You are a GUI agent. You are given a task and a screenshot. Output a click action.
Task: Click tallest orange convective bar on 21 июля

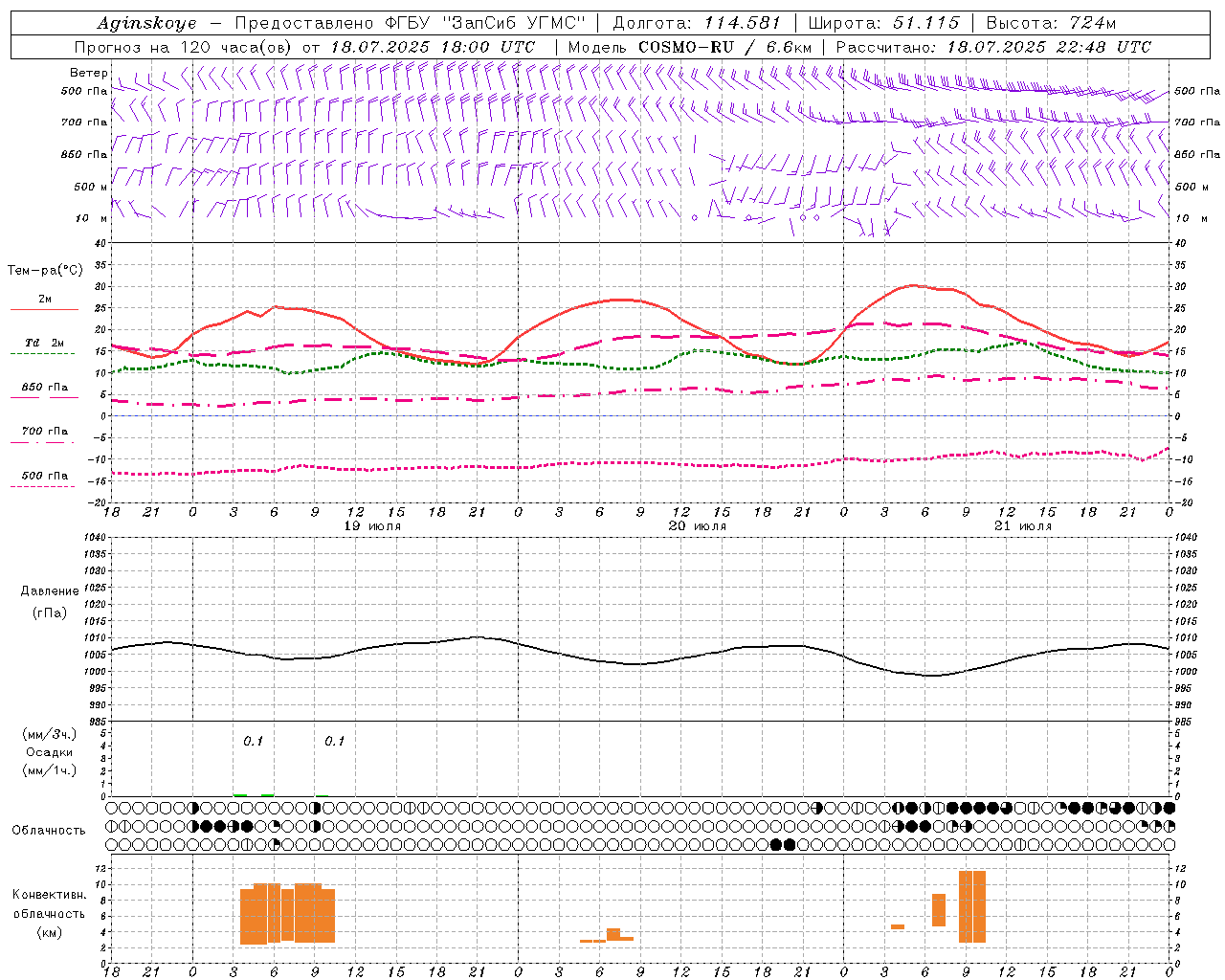(x=972, y=907)
